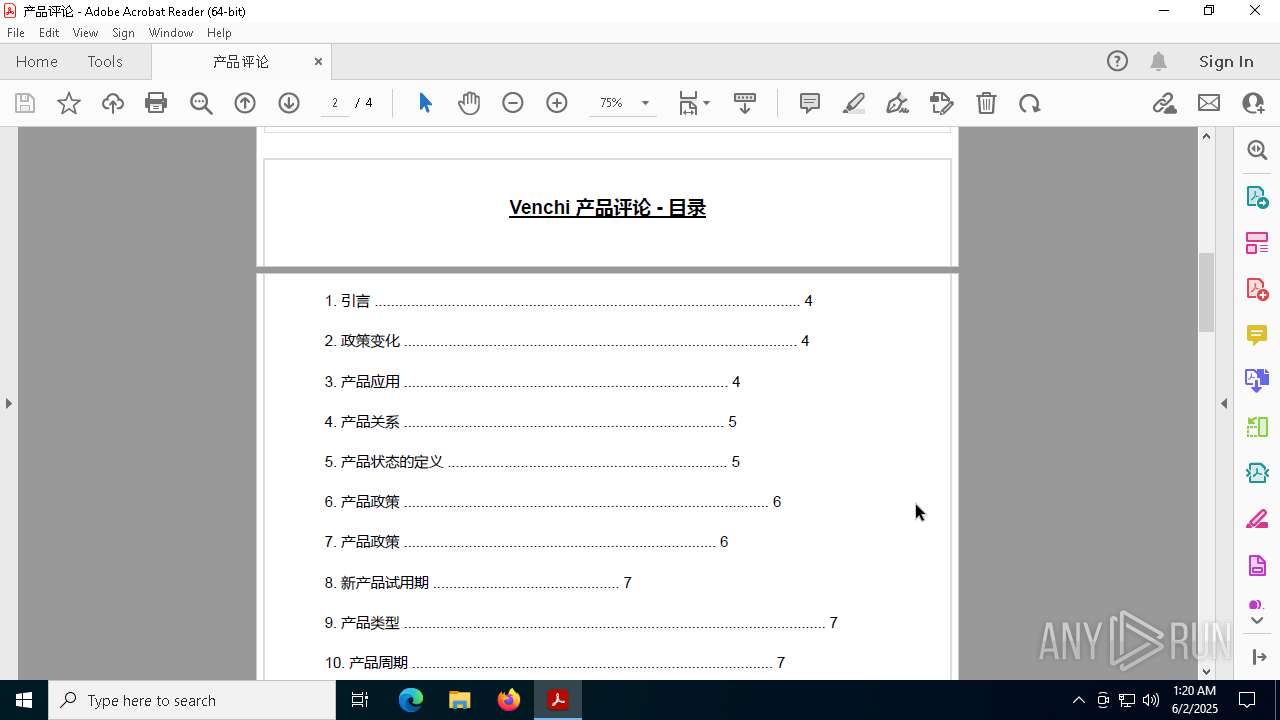Viewport: 1280px width, 720px height.
Task: Share a link to this file
Action: (1165, 103)
